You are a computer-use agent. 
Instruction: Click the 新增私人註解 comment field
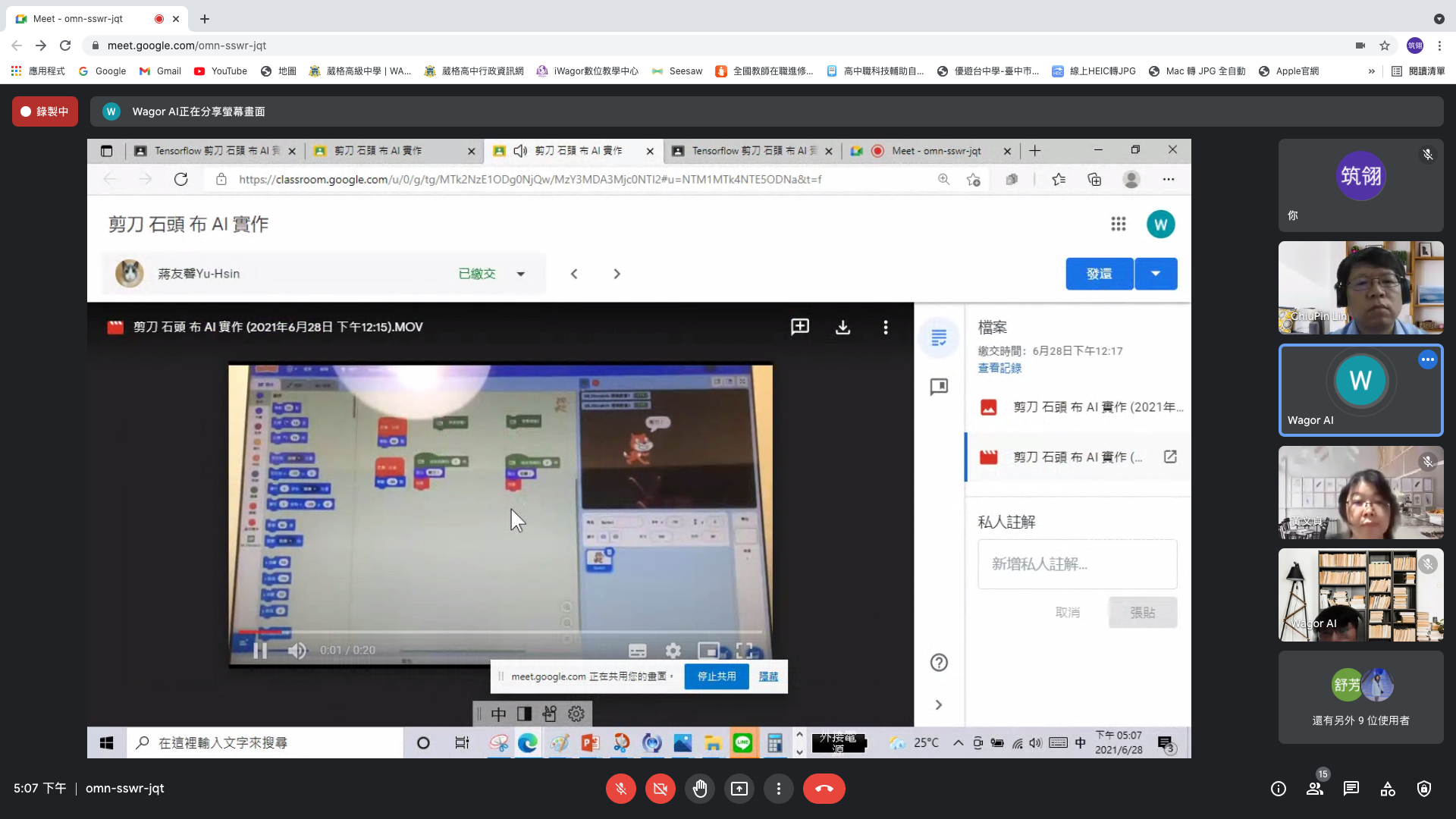(1077, 564)
